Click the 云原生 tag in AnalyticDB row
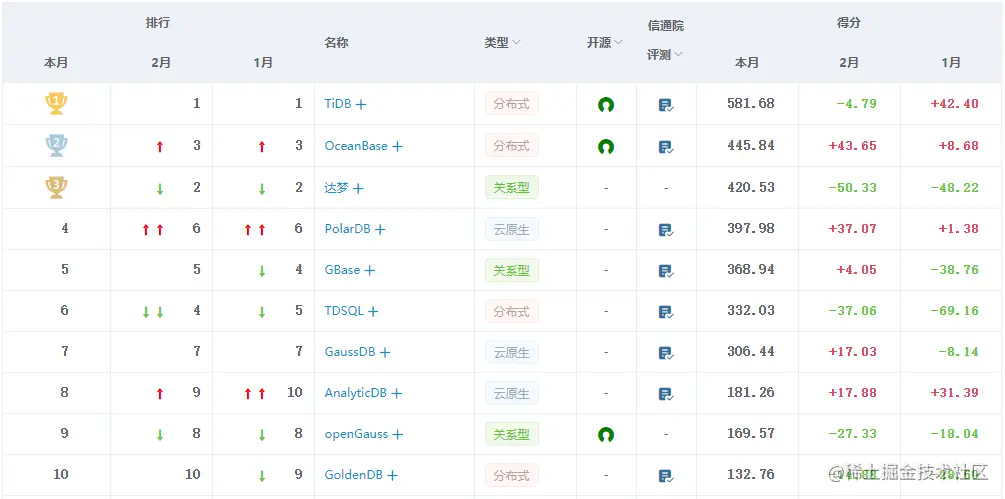 click(511, 393)
